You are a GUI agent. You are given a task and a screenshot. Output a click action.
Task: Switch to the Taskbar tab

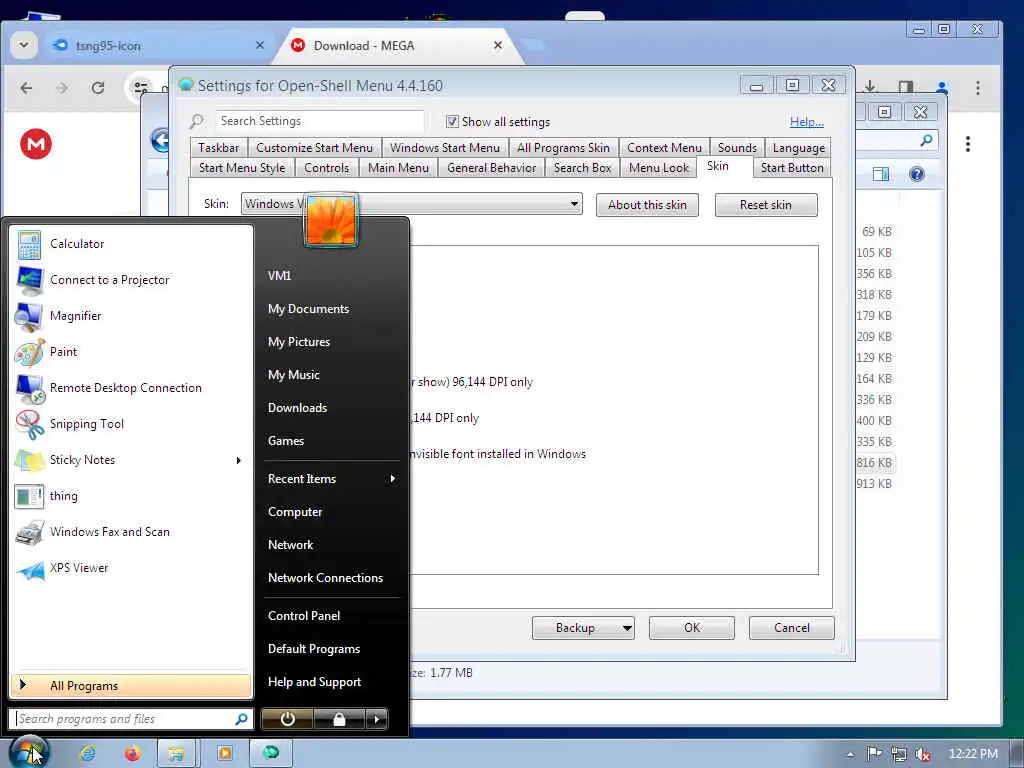pyautogui.click(x=219, y=148)
